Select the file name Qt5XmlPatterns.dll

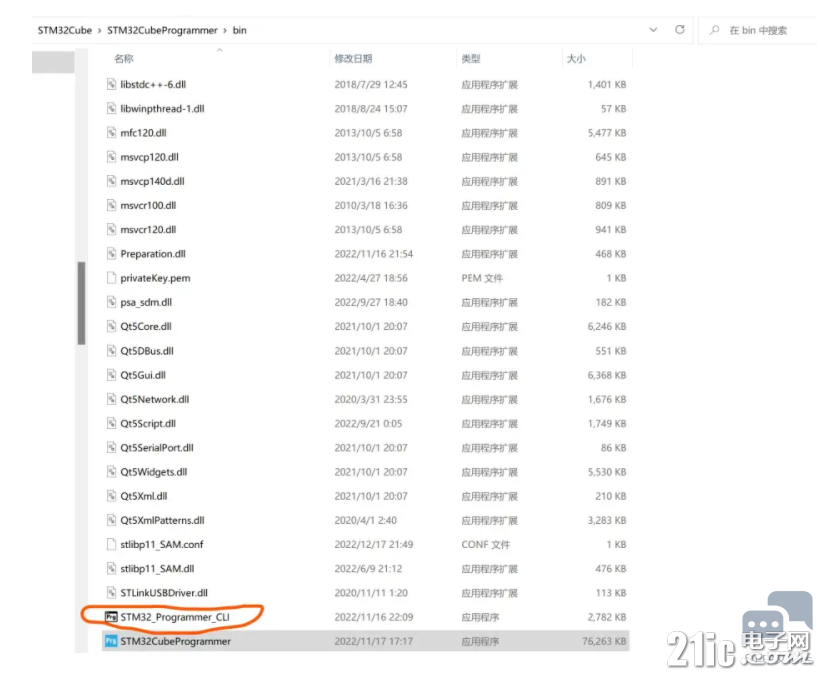[x=162, y=520]
